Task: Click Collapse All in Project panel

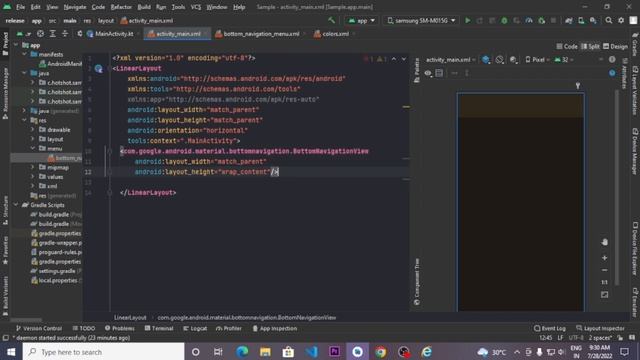Action: pyautogui.click(x=65, y=34)
